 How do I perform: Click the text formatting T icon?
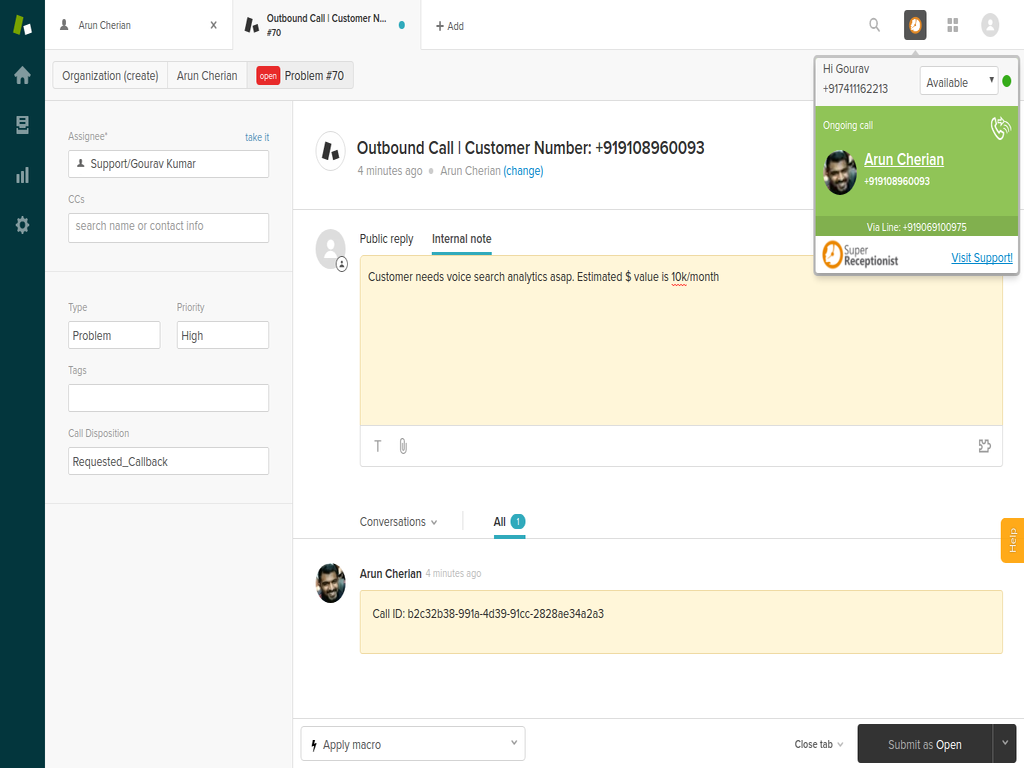[x=378, y=446]
